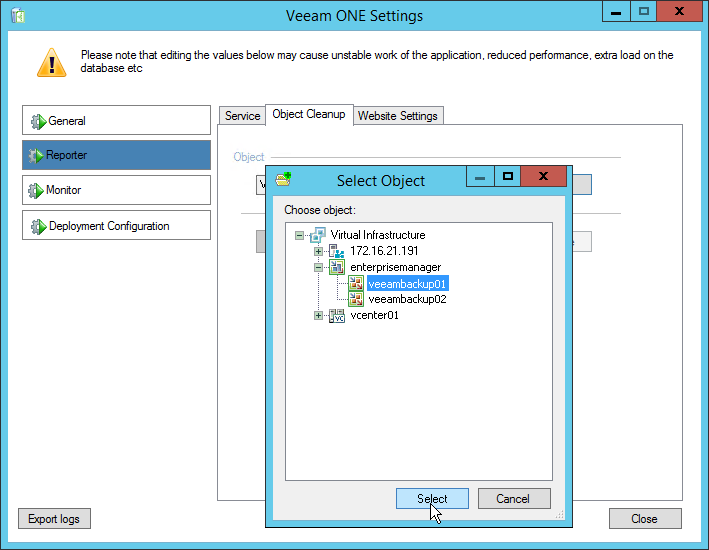Close the Select Object dialog with X
Screen dimensions: 709x550
(x=544, y=176)
